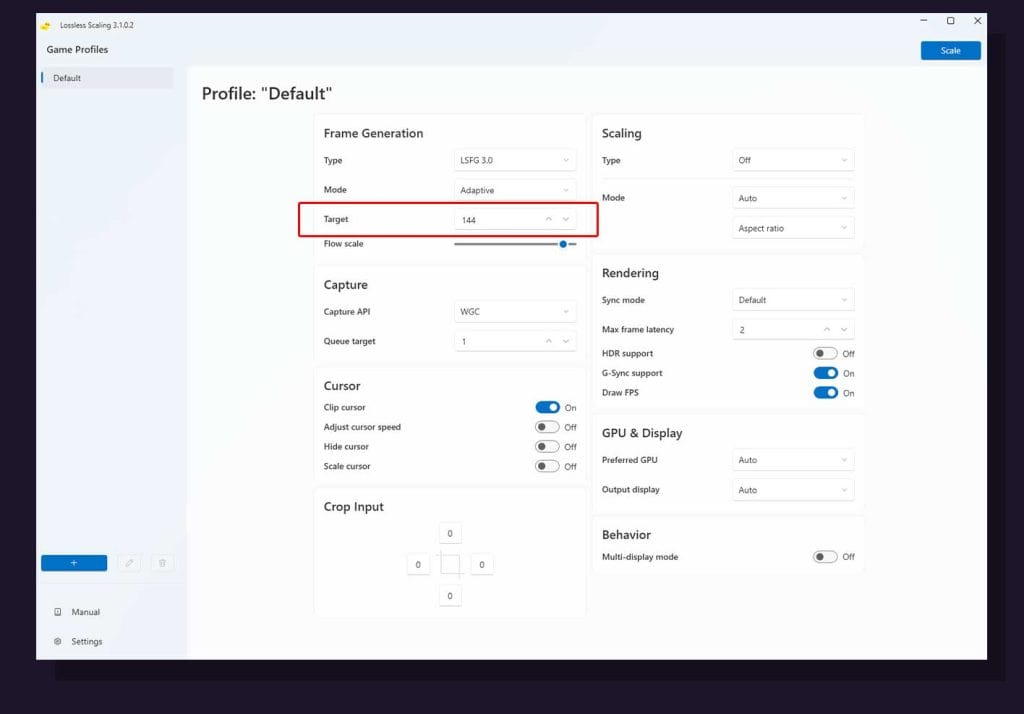Viewport: 1024px width, 714px height.
Task: Enable Adjust cursor speed switch
Action: [x=547, y=427]
